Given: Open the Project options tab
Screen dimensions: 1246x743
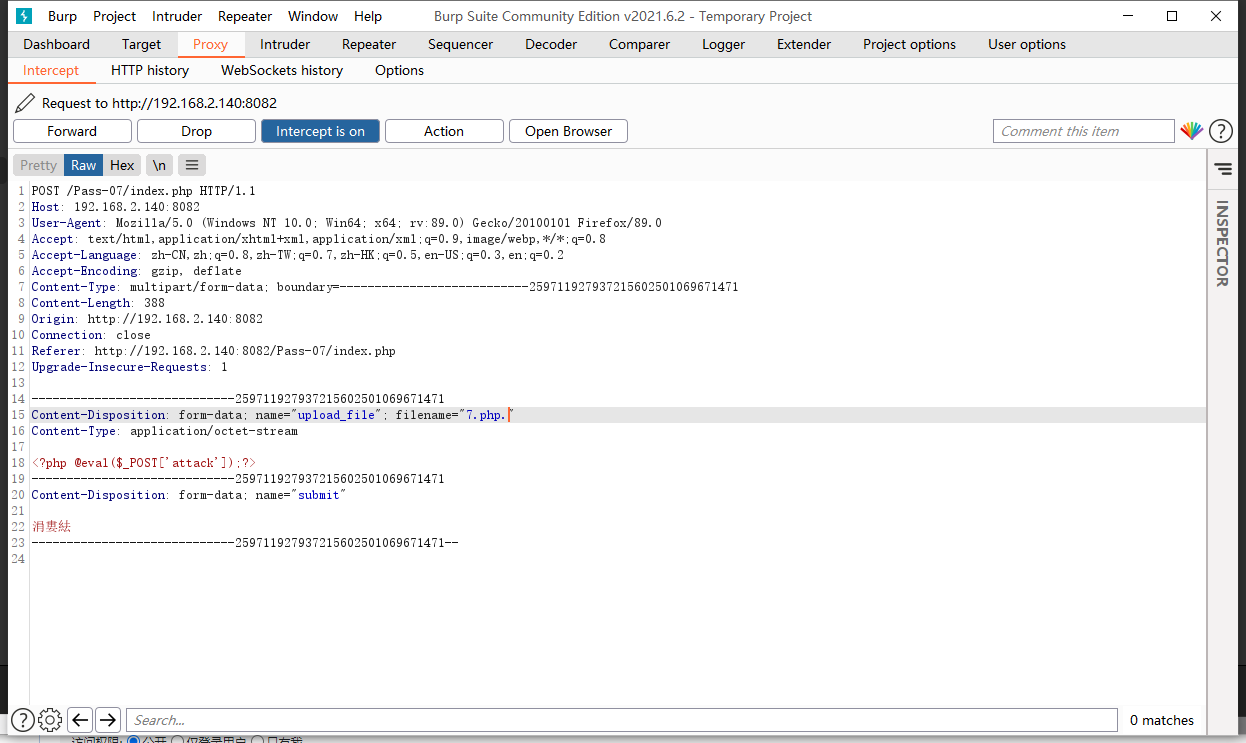Looking at the screenshot, I should point(909,44).
